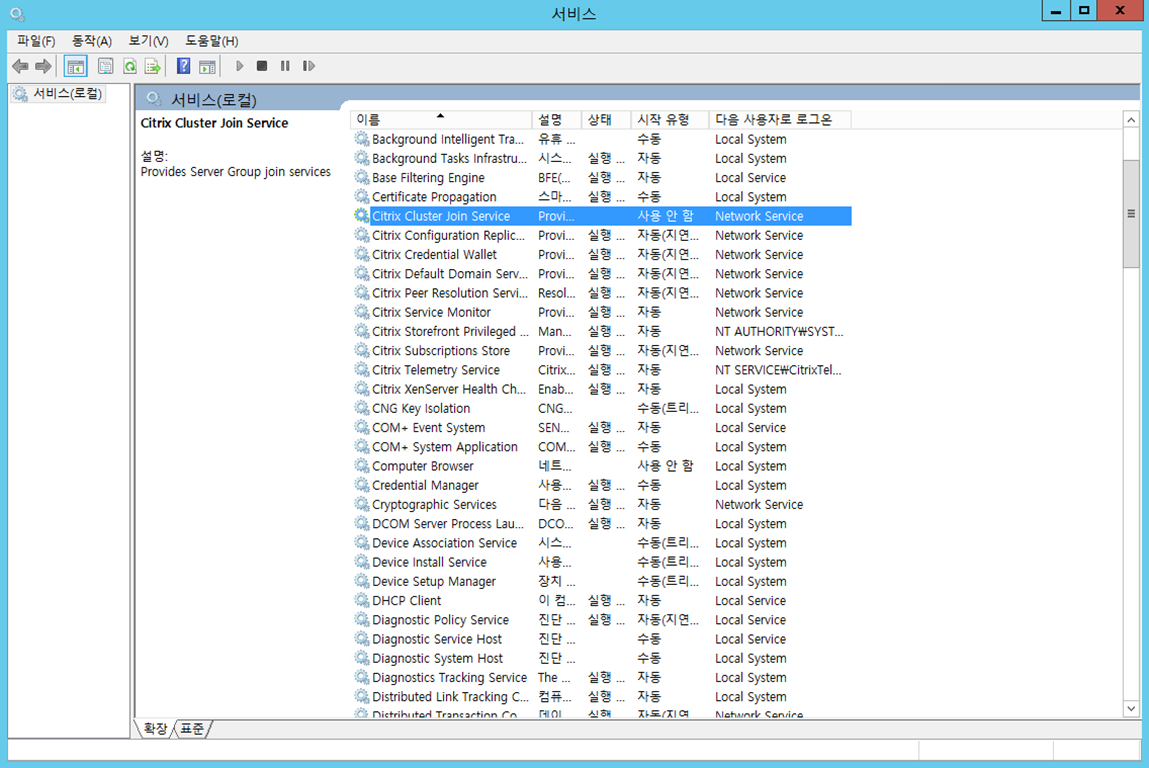Screen dimensions: 1149x768
Task: Select Diagnostic Service Host row
Action: (601, 639)
